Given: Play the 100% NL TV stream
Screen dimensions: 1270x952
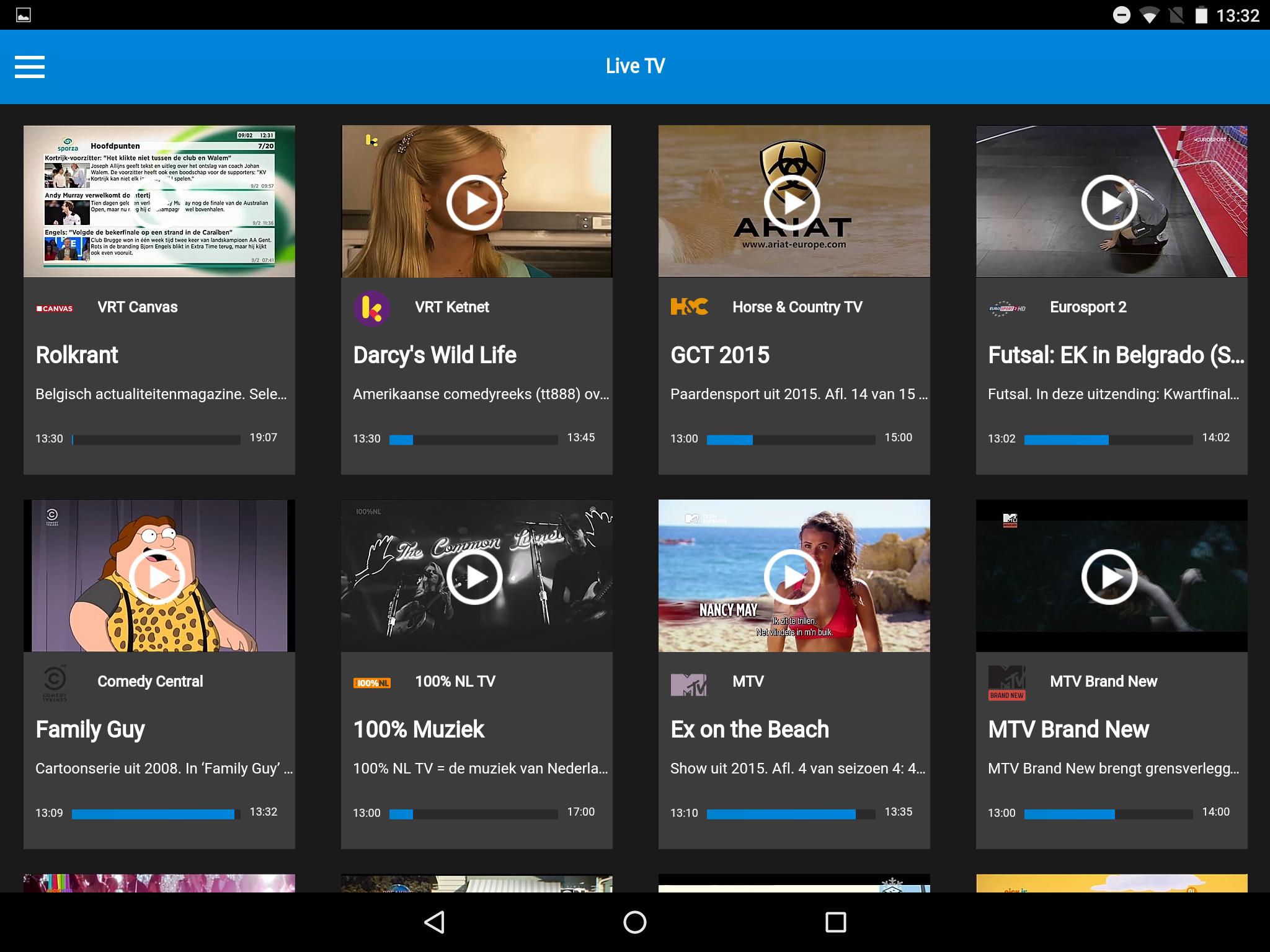Looking at the screenshot, I should 474,576.
